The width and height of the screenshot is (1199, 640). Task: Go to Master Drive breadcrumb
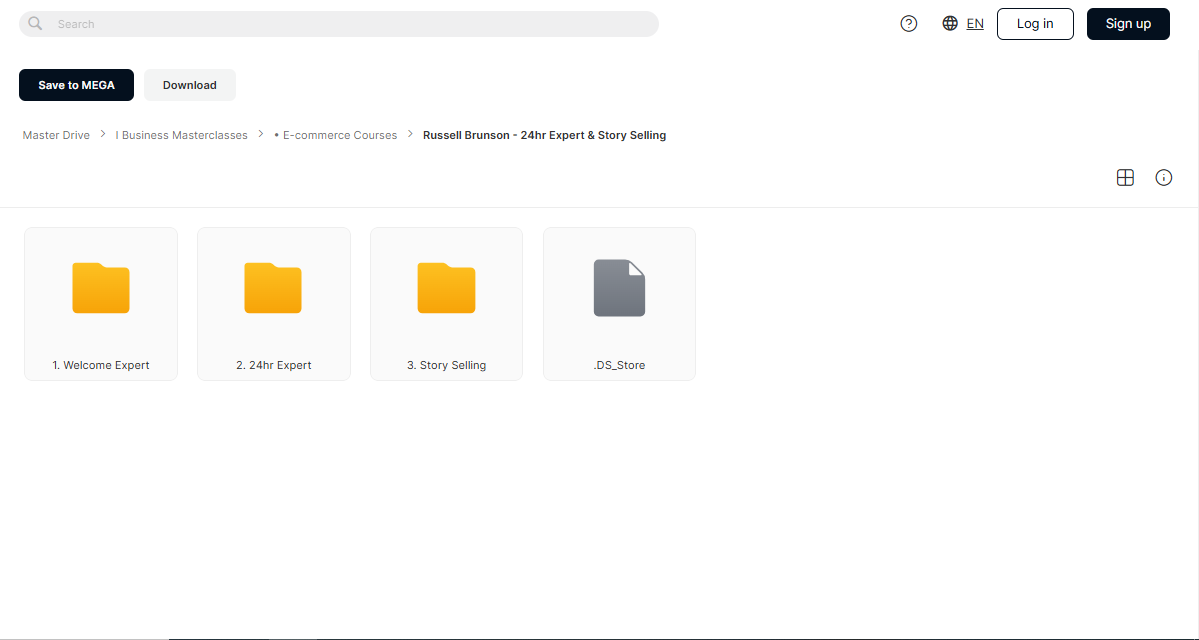click(x=56, y=135)
